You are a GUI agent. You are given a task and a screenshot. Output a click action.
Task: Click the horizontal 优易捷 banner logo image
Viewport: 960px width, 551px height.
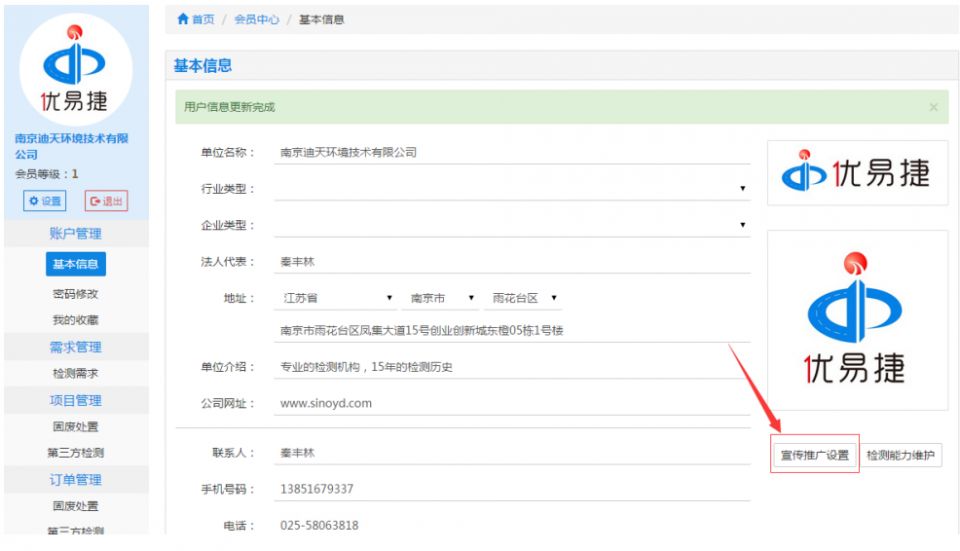click(x=857, y=173)
